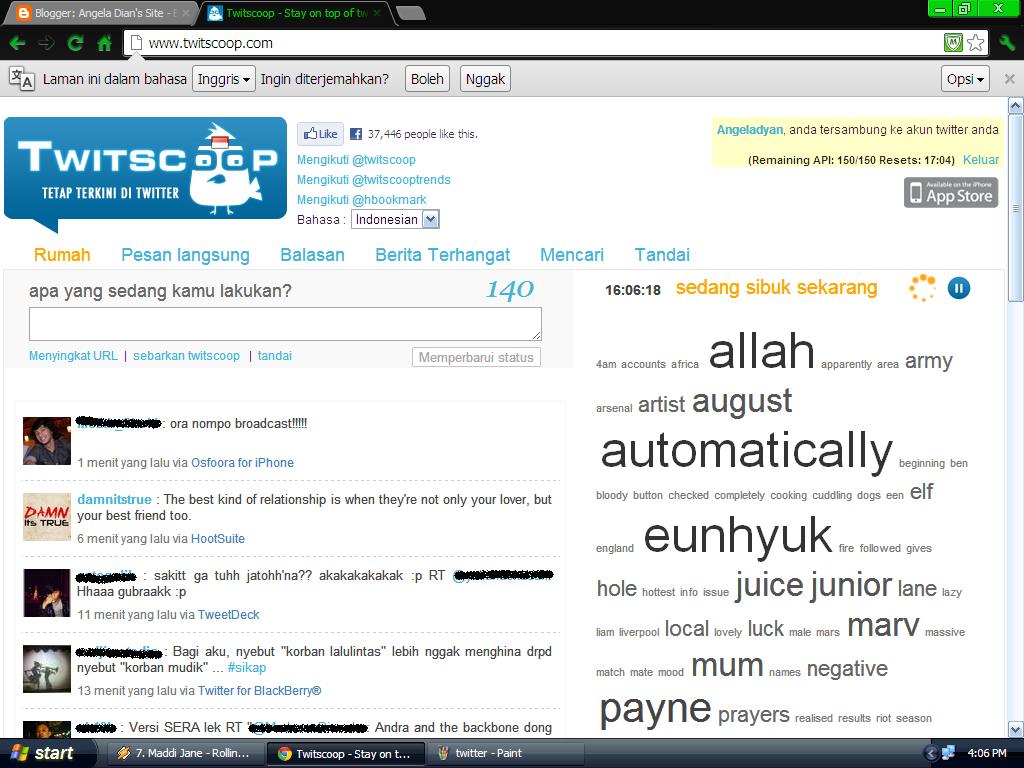Click the page scrollbar up arrow
Screen dimensions: 1024x768
point(1016,105)
